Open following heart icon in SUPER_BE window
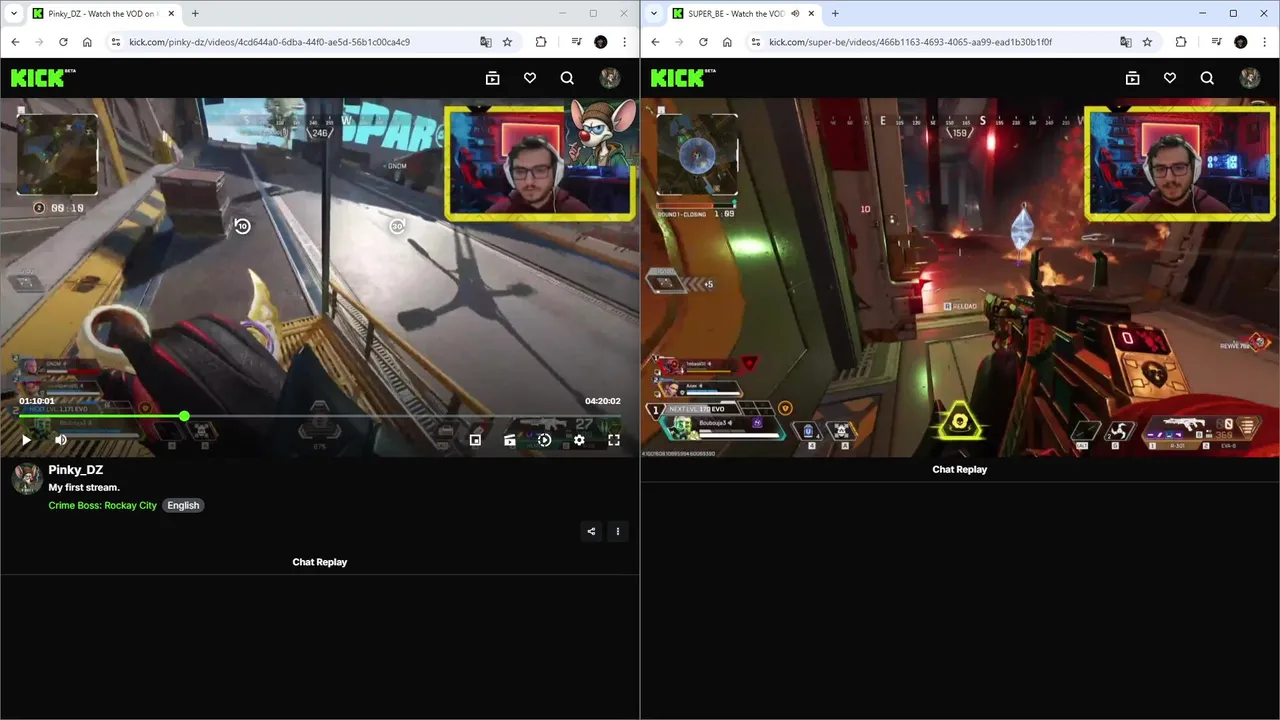The image size is (1280, 720). [1170, 78]
